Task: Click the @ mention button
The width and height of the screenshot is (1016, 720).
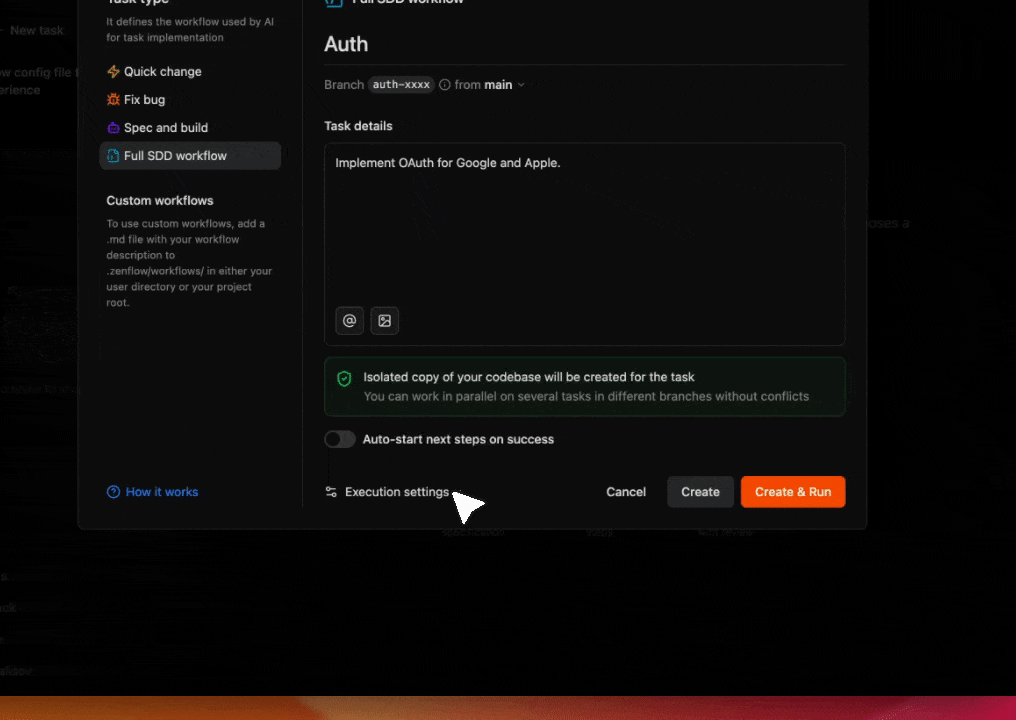Action: (349, 321)
